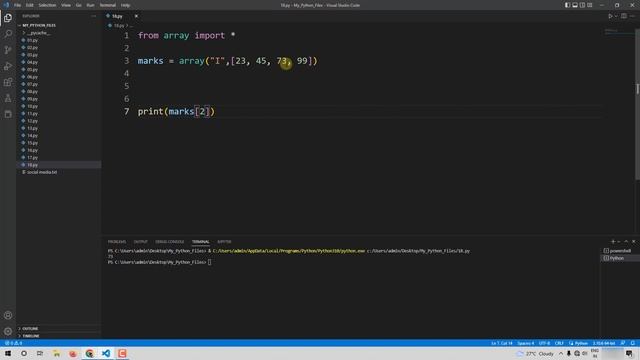Open the Accounts icon in activity bar
Screen dimensions: 640x360
(8, 315)
